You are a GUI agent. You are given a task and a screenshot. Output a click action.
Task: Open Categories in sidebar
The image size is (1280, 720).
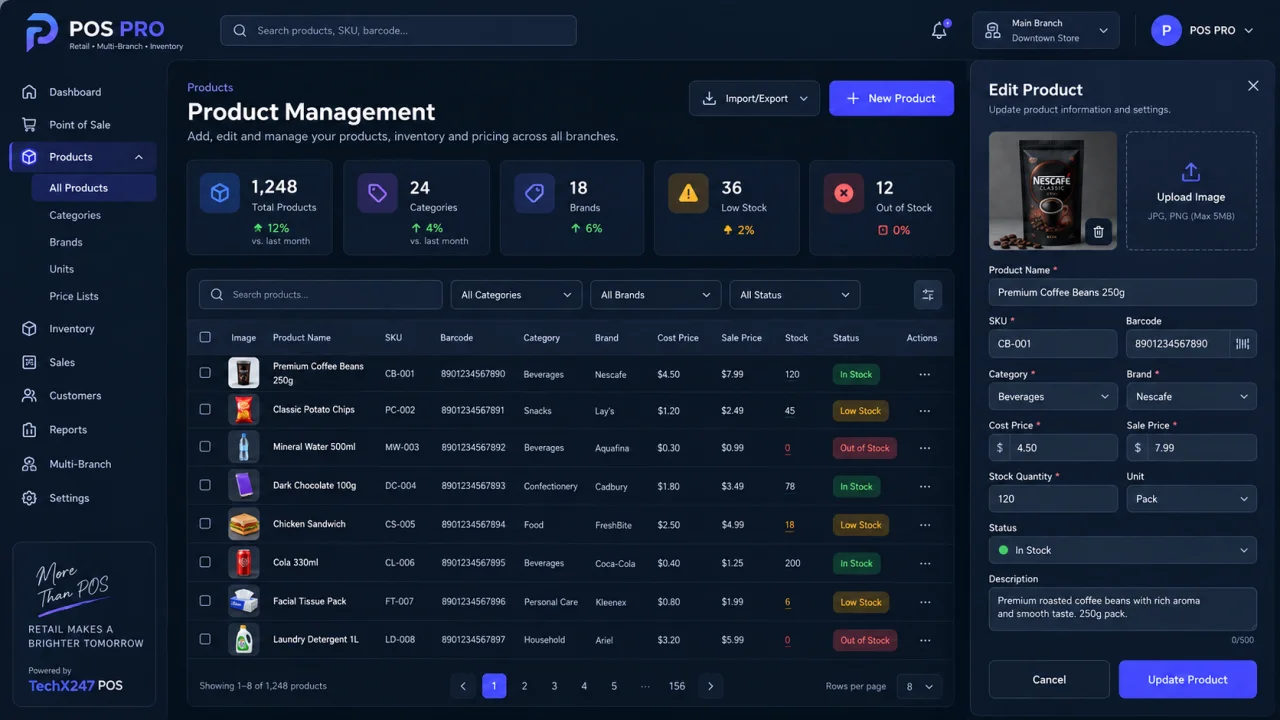tap(75, 215)
